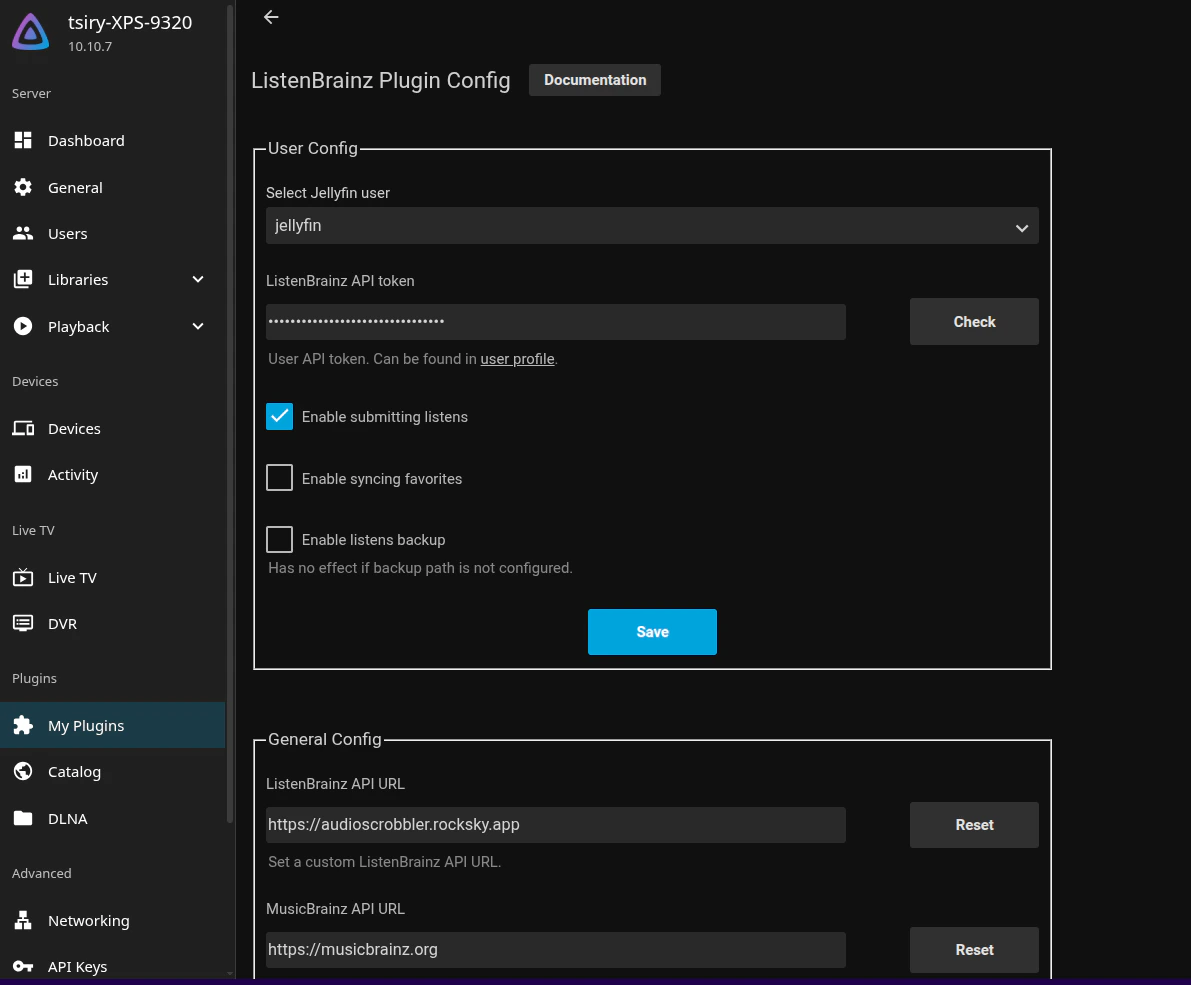Uncheck Enable submitting listens
This screenshot has height=985, width=1191.
[x=280, y=416]
